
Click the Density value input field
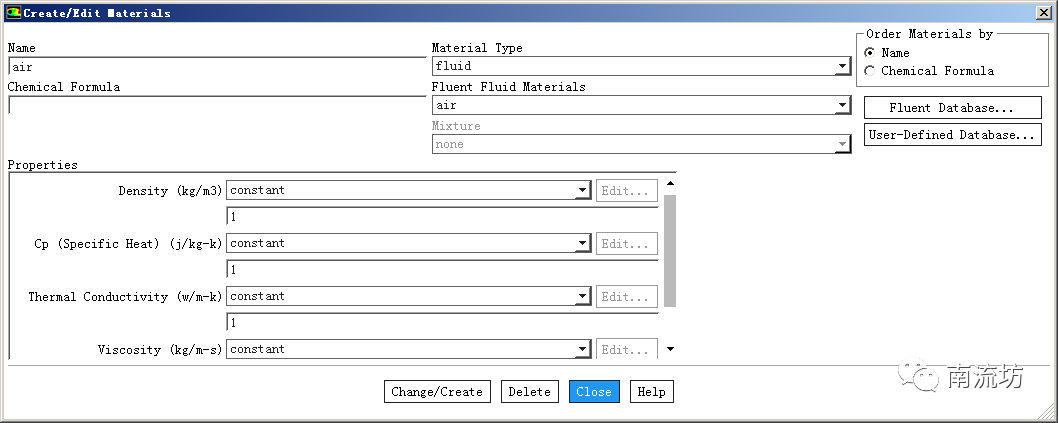442,217
